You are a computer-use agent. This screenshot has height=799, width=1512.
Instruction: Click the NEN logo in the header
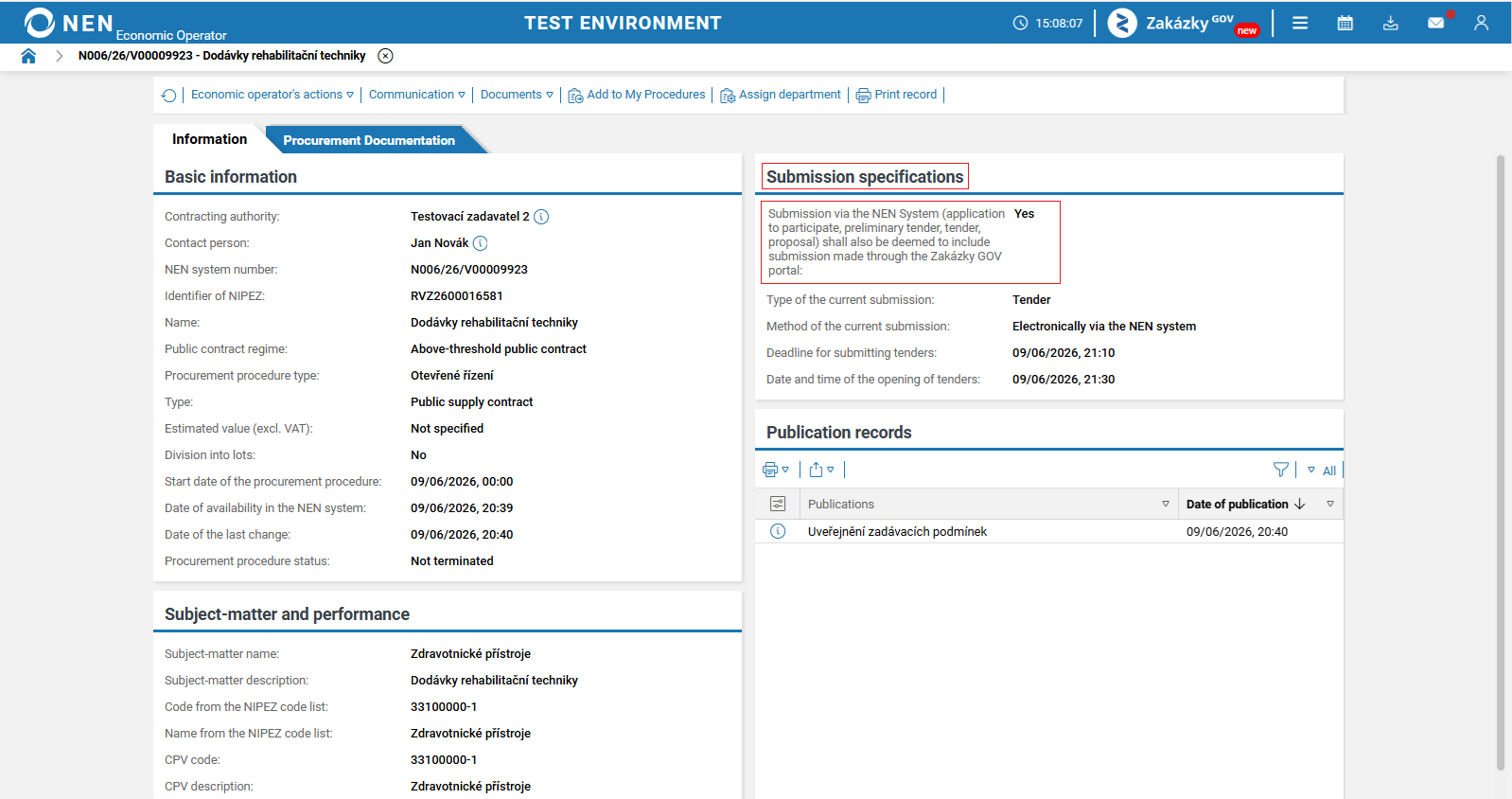pyautogui.click(x=69, y=23)
